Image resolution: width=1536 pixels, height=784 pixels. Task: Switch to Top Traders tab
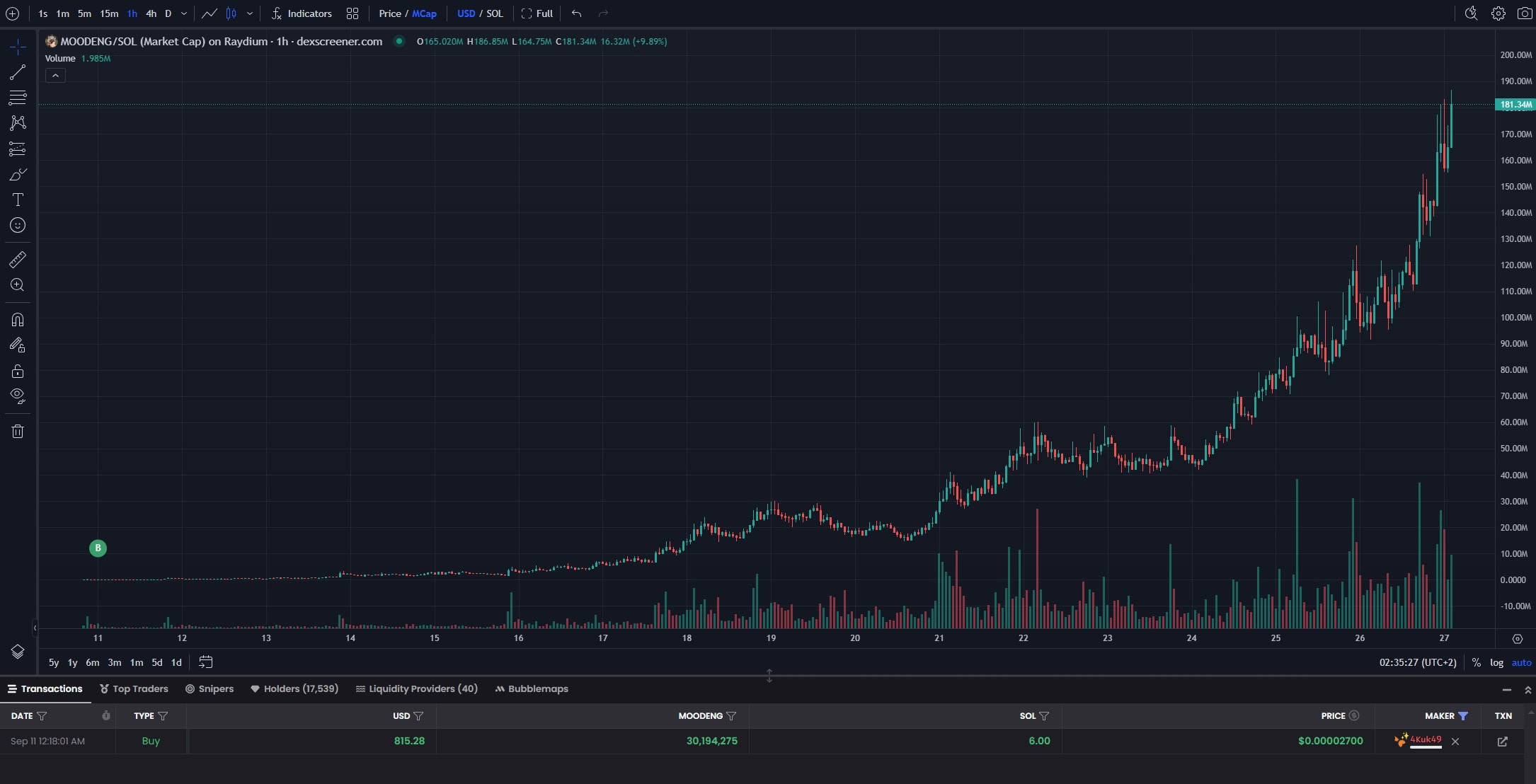(134, 688)
